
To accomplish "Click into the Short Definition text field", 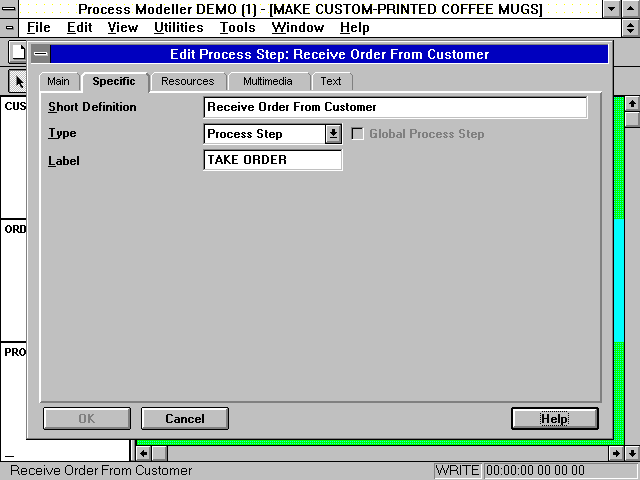I will [x=394, y=107].
